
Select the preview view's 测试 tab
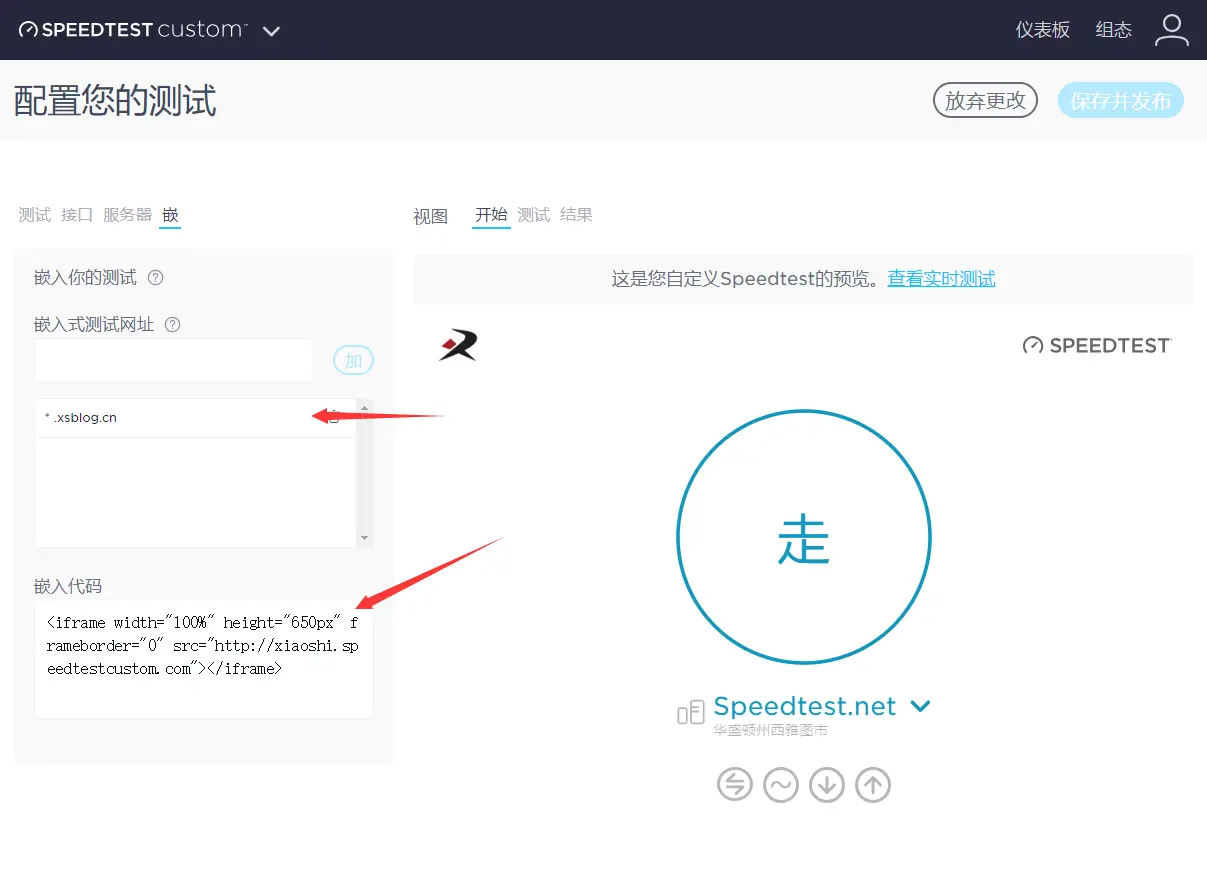[x=533, y=215]
